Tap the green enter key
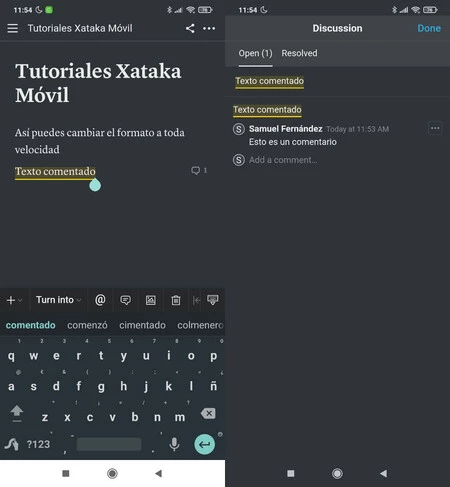 (204, 444)
